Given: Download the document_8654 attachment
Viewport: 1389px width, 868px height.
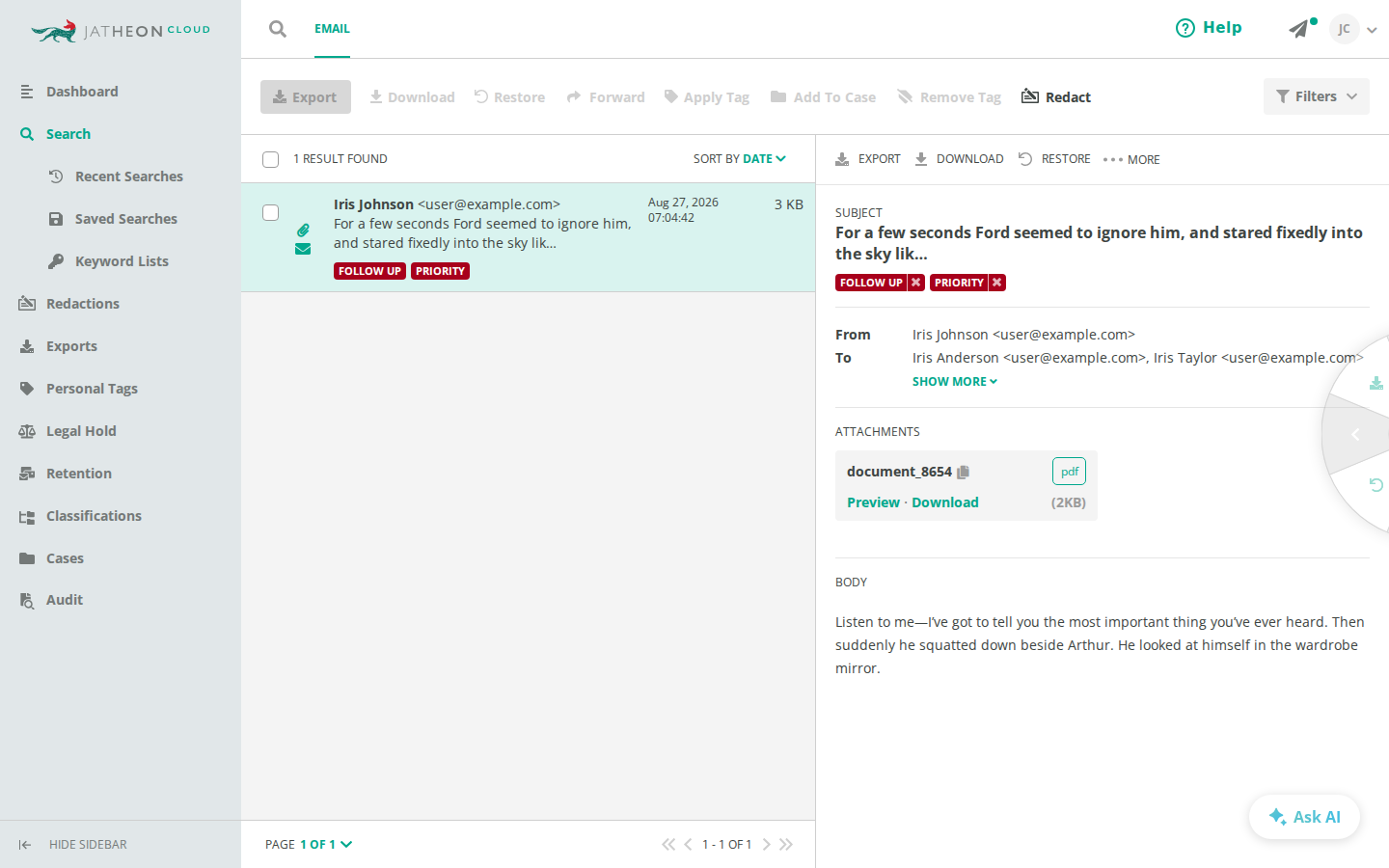Looking at the screenshot, I should pyautogui.click(x=945, y=502).
